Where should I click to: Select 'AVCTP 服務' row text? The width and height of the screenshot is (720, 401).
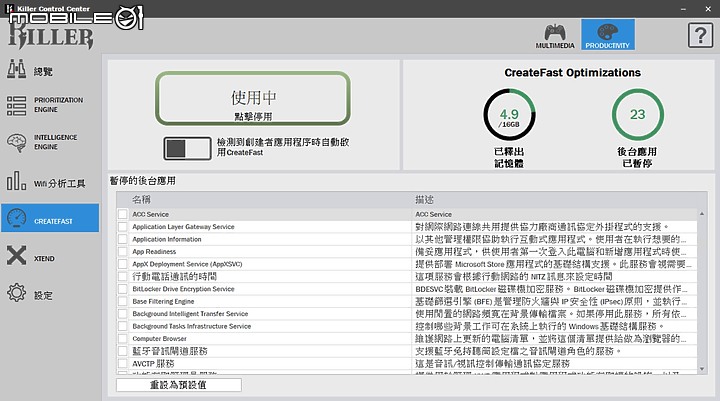point(153,363)
